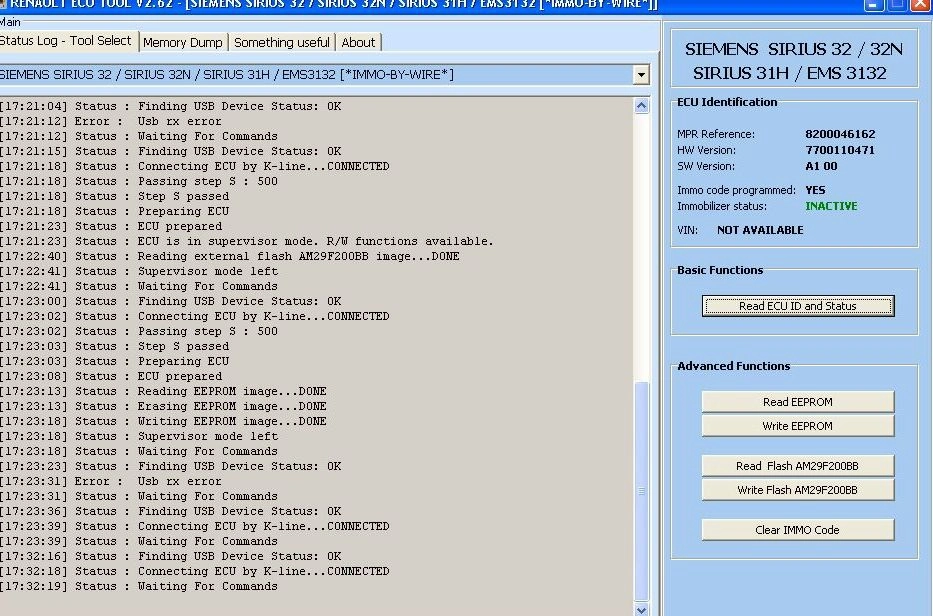Click Read ECU ID and Status button
Image resolution: width=933 pixels, height=616 pixels.
click(797, 306)
